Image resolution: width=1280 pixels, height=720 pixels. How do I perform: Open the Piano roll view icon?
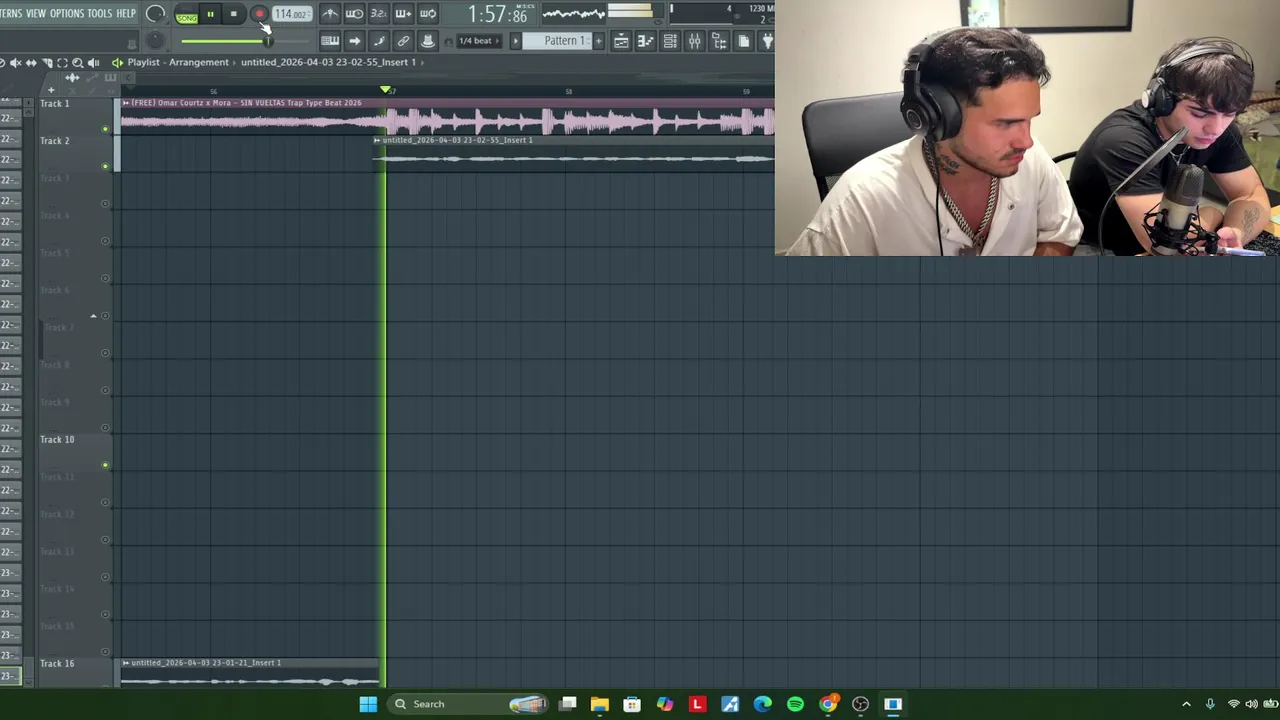point(645,41)
